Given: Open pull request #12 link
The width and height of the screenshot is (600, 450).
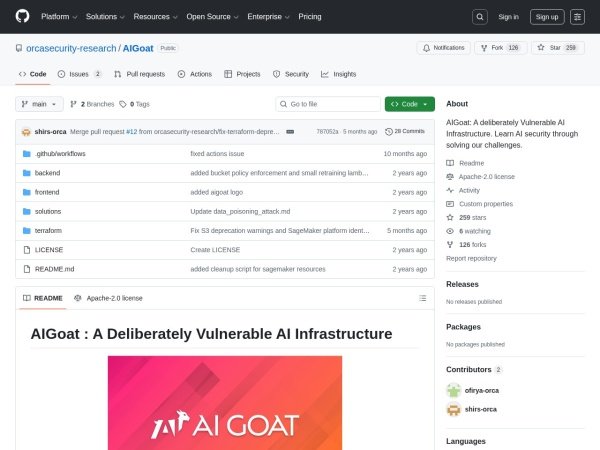Looking at the screenshot, I should [x=131, y=132].
